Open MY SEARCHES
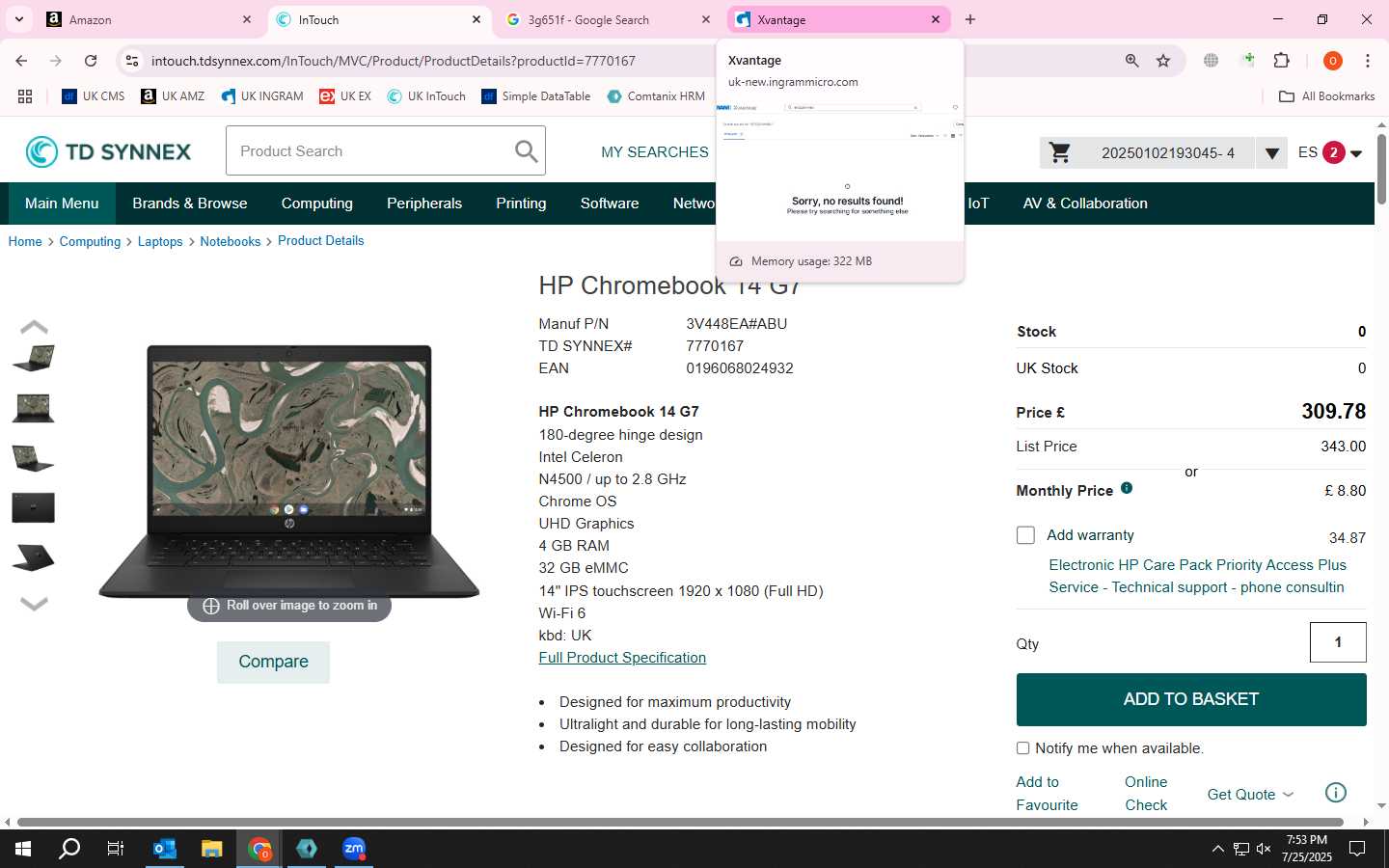This screenshot has height=868, width=1389. 655,152
